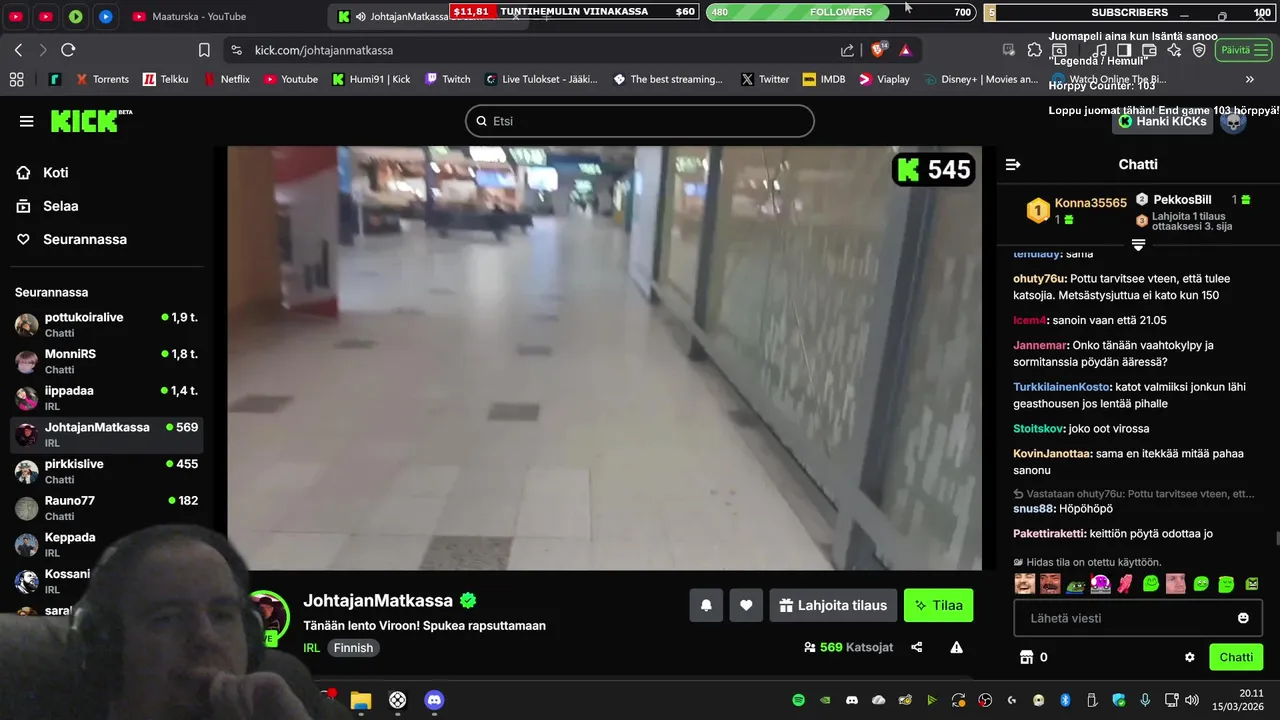Viewport: 1280px width, 720px height.
Task: Open File Explorer in the taskbar
Action: (x=361, y=700)
